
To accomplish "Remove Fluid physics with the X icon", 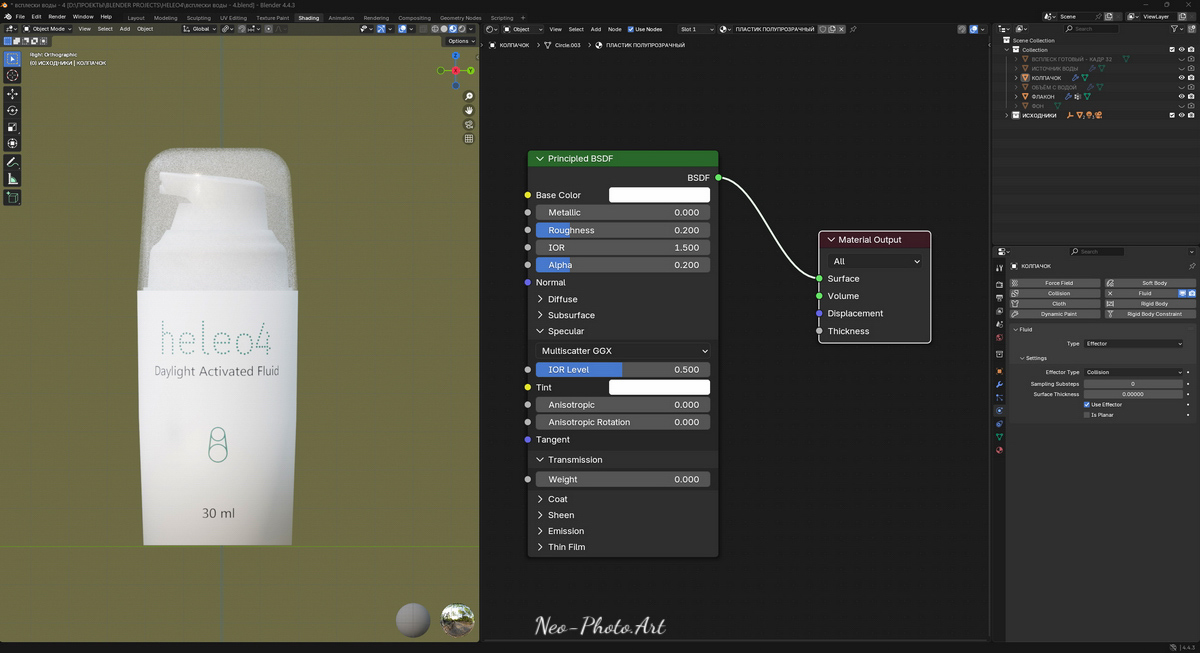I will 1110,293.
